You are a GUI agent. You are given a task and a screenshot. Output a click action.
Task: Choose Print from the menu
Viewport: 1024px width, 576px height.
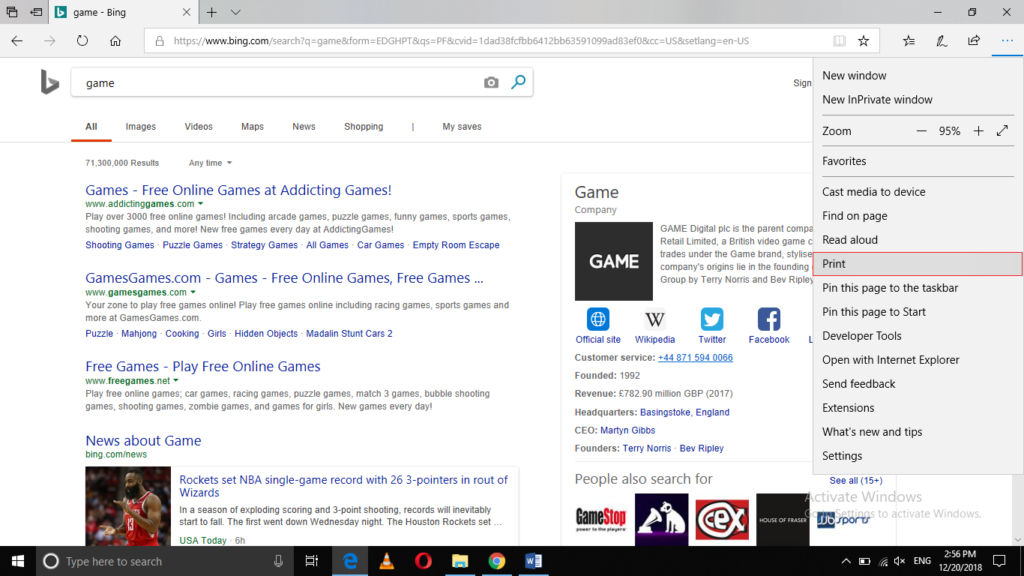pyautogui.click(x=918, y=264)
